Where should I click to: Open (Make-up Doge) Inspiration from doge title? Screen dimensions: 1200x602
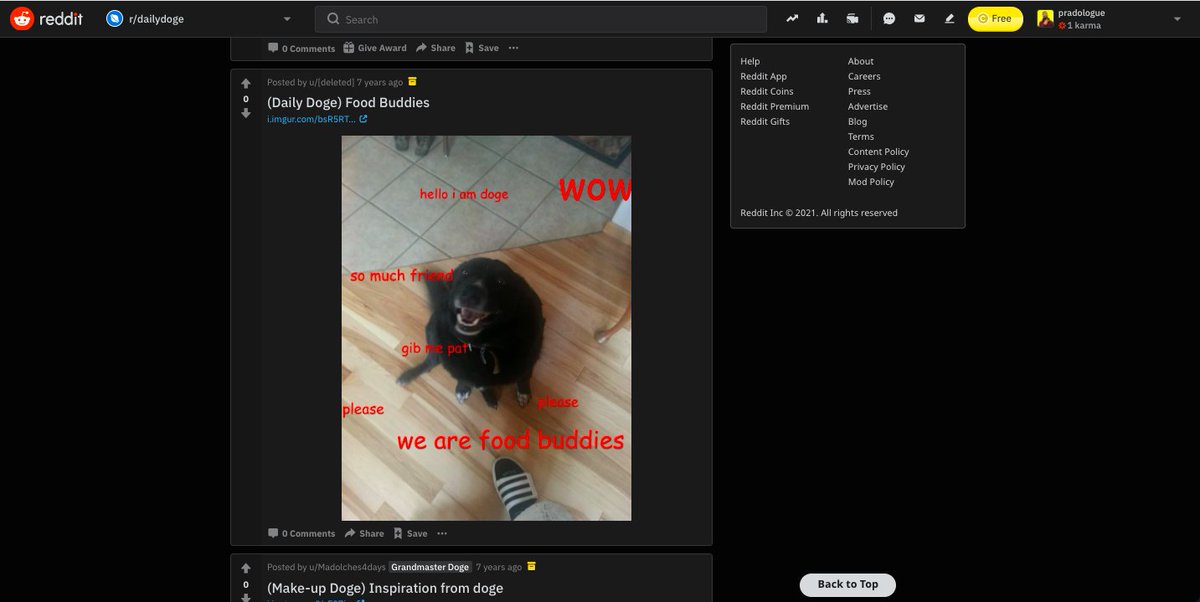pyautogui.click(x=385, y=588)
